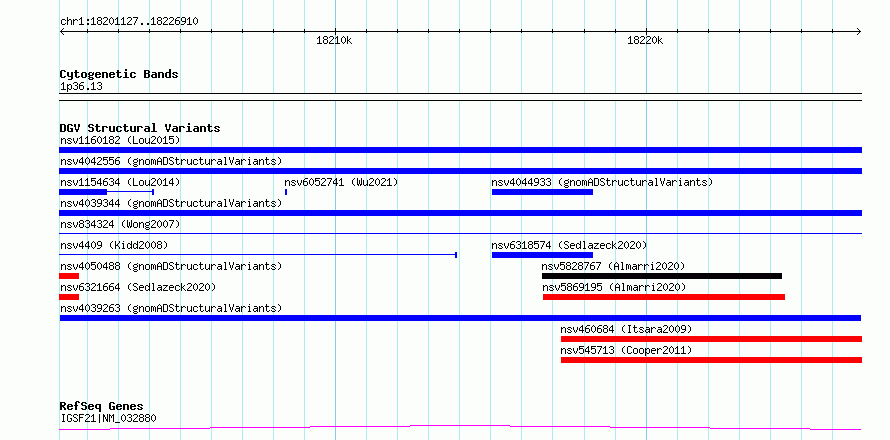Click the red bar under nsv5869195

(x=664, y=297)
